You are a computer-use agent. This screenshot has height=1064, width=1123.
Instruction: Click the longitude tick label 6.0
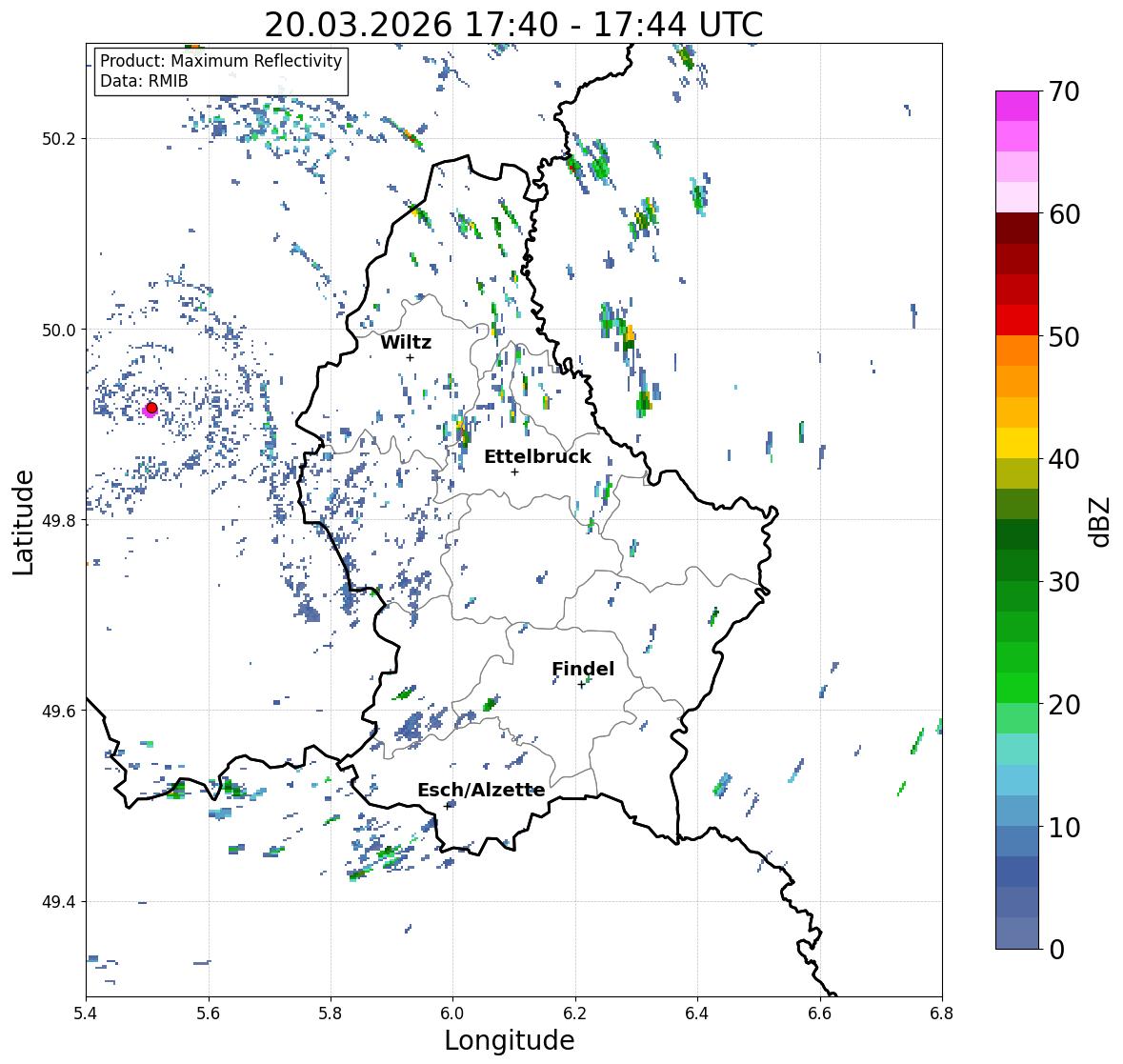point(452,1014)
